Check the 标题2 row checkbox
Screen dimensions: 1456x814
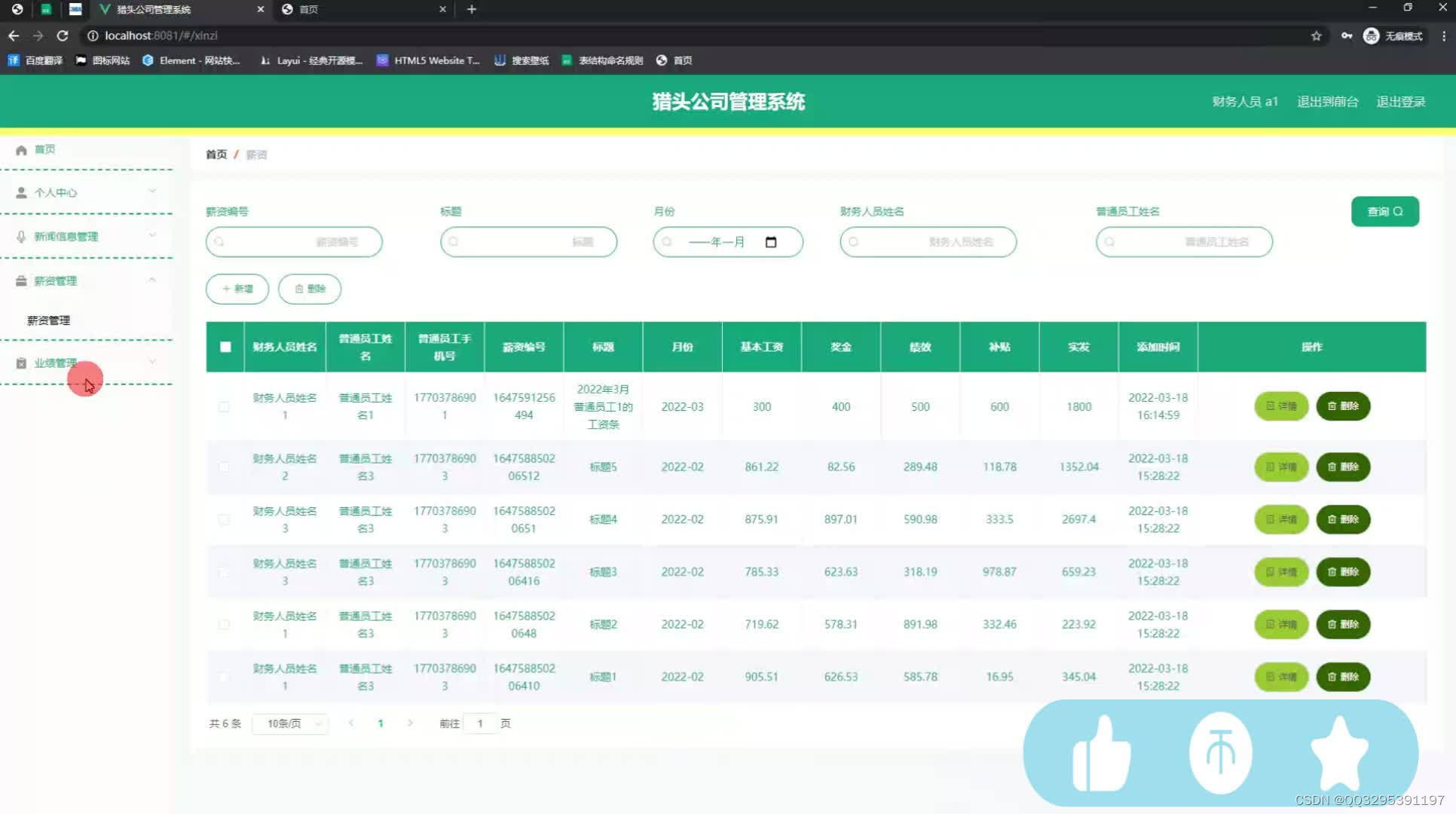point(224,625)
